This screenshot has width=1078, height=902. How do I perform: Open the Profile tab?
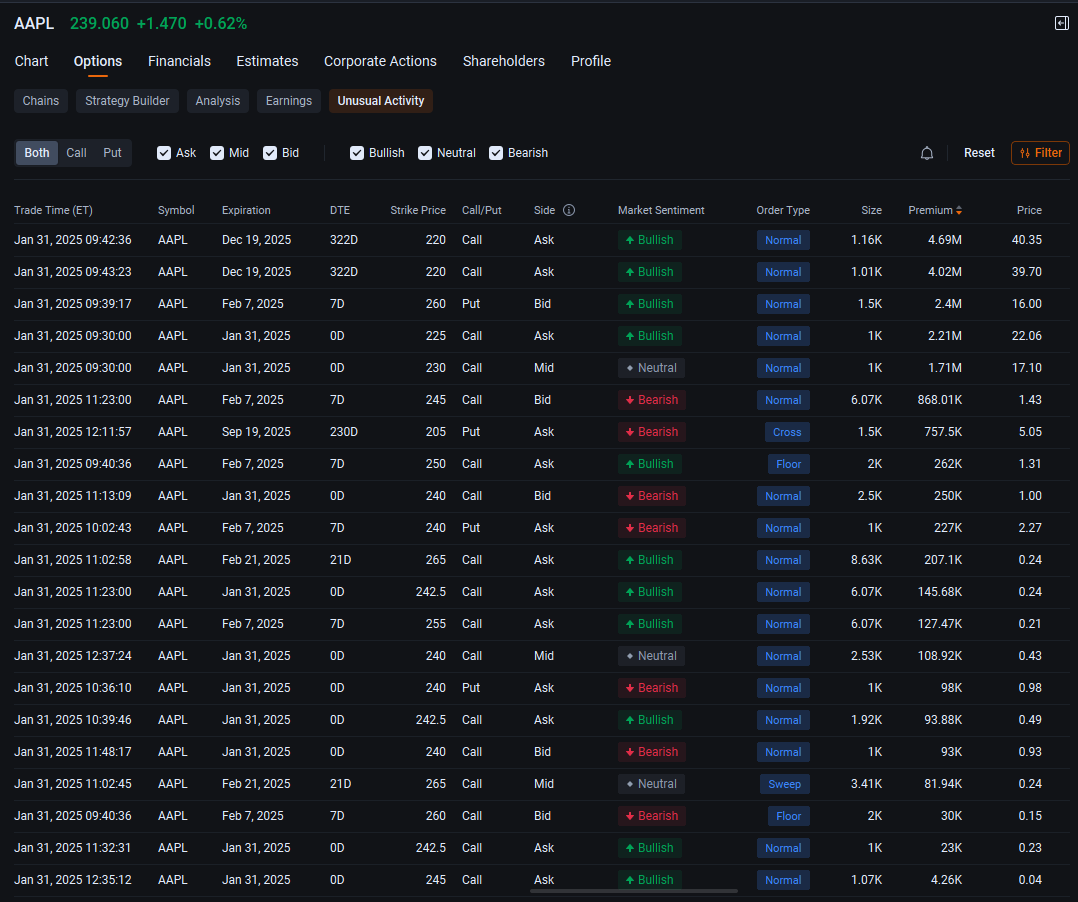(x=591, y=61)
